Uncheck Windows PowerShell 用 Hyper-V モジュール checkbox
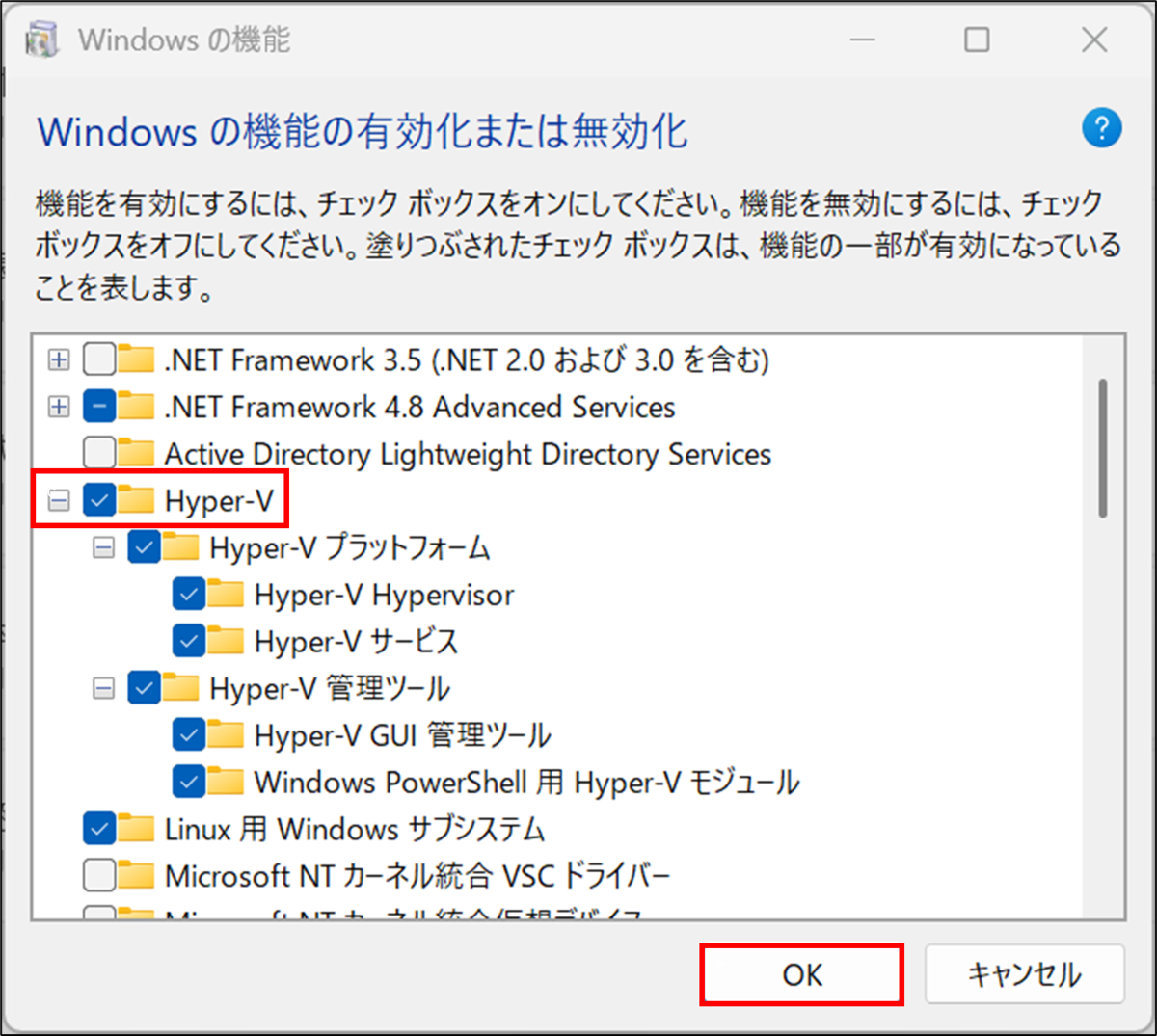Image resolution: width=1157 pixels, height=1036 pixels. tap(189, 782)
